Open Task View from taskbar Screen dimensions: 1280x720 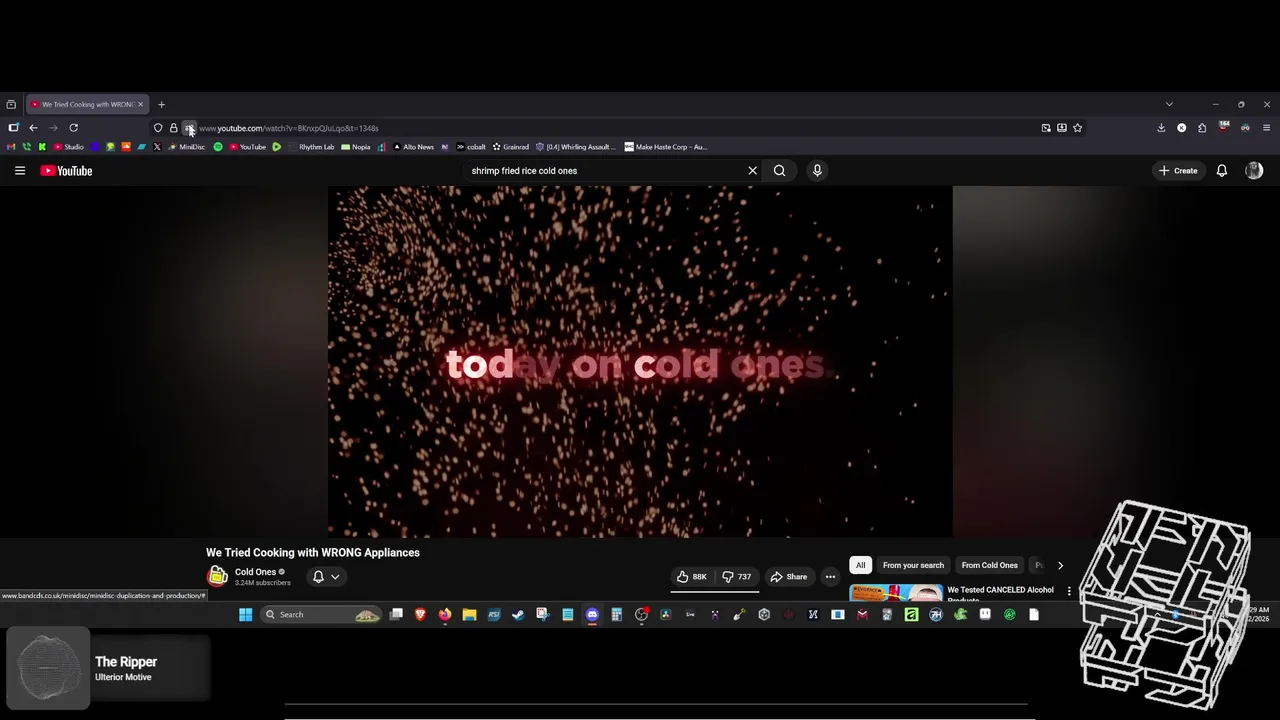point(396,615)
